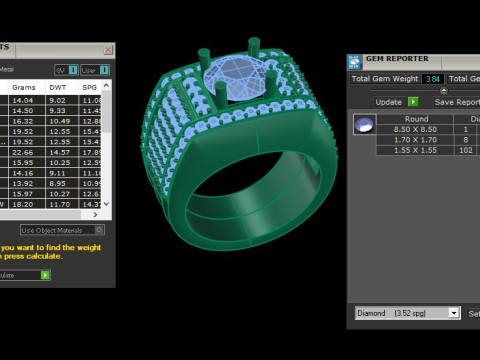Click the green Update arrow icon
Image resolution: width=480 pixels, height=360 pixels.
click(413, 102)
